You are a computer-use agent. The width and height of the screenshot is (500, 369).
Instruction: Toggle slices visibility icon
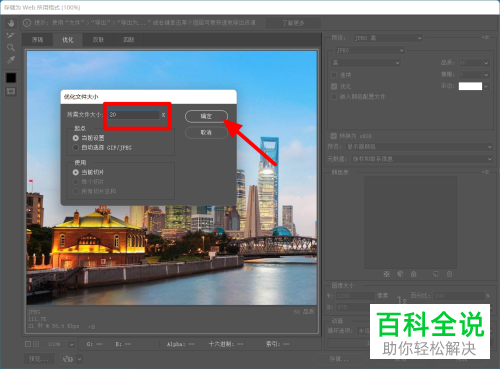(x=11, y=91)
